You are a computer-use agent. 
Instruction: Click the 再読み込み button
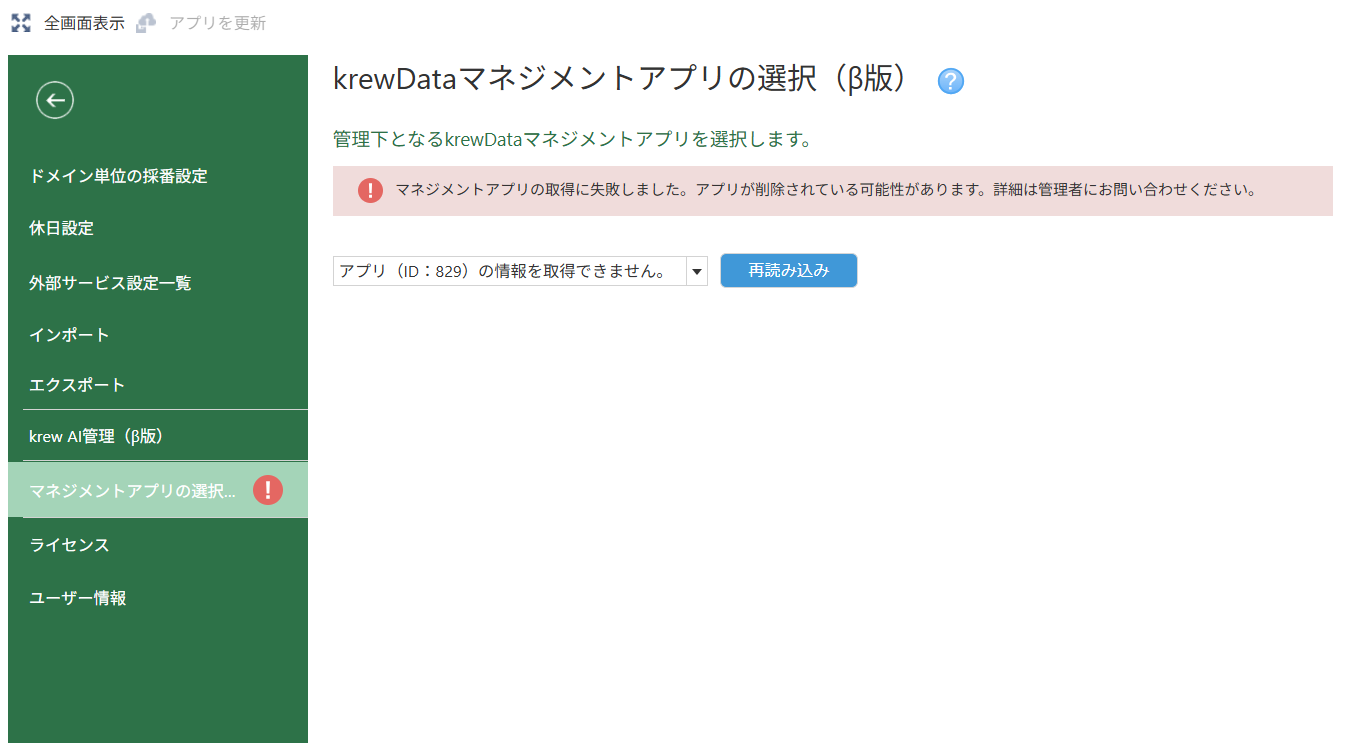pos(789,270)
